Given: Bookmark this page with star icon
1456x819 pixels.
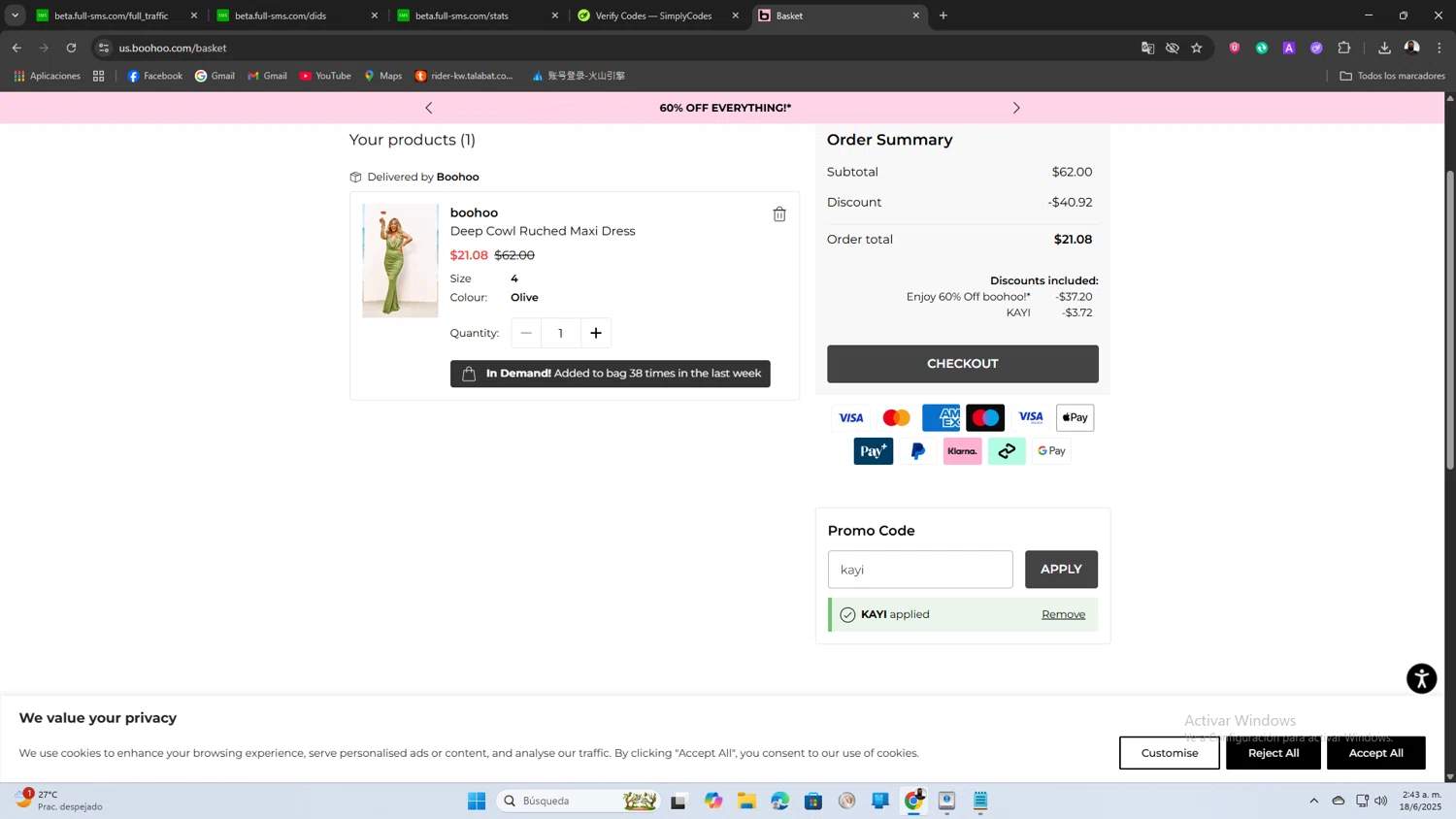Looking at the screenshot, I should click(x=1197, y=48).
